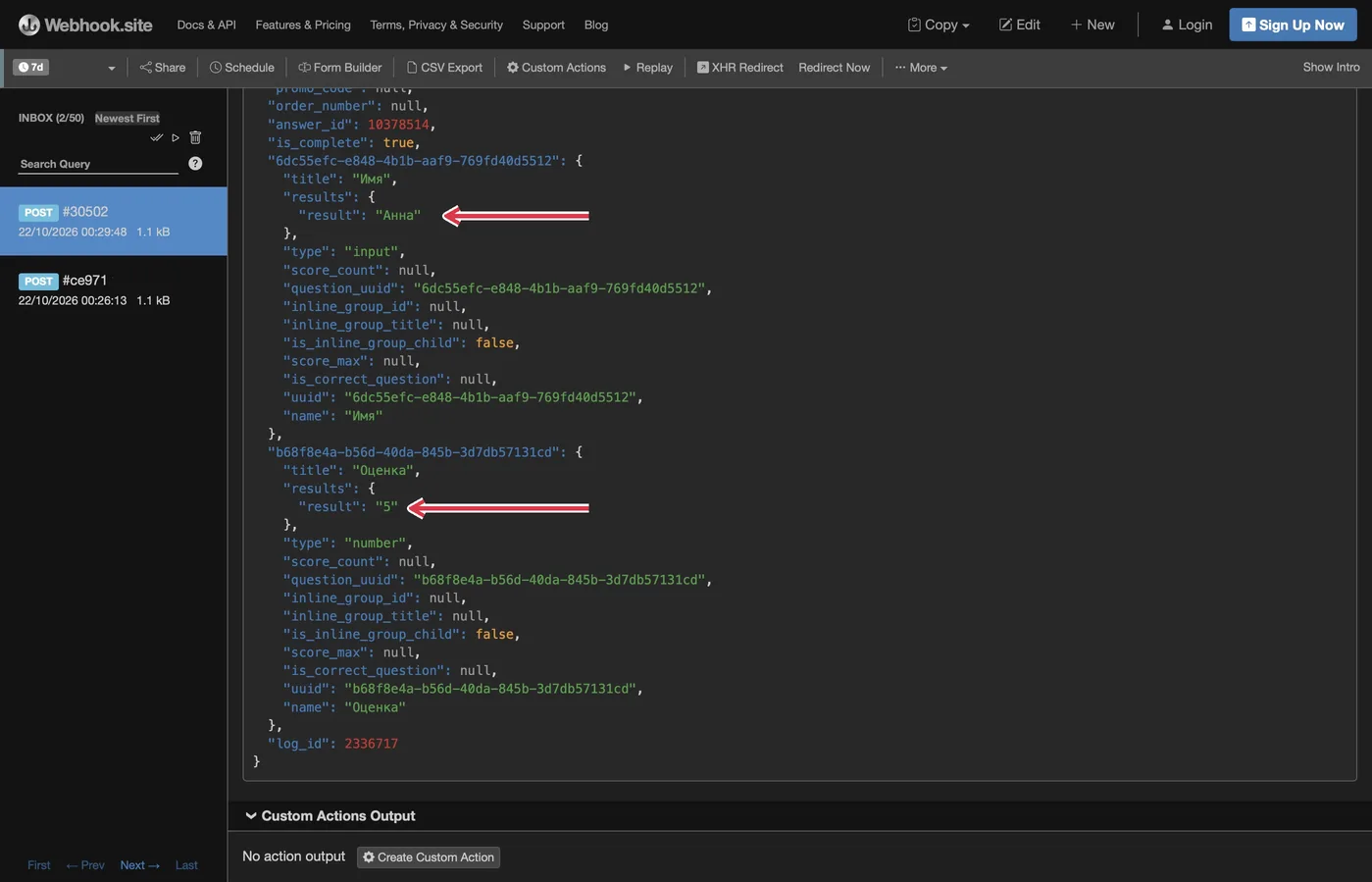
Task: Click Edit in the top bar
Action: (1020, 25)
